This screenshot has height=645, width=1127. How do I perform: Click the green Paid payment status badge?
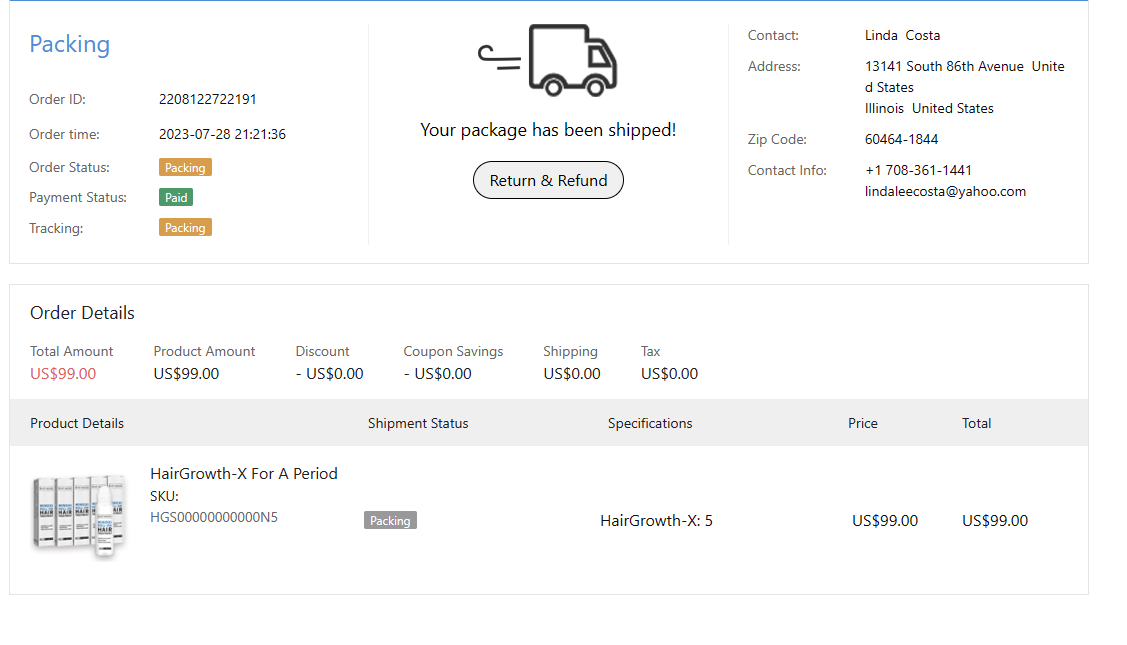point(176,198)
